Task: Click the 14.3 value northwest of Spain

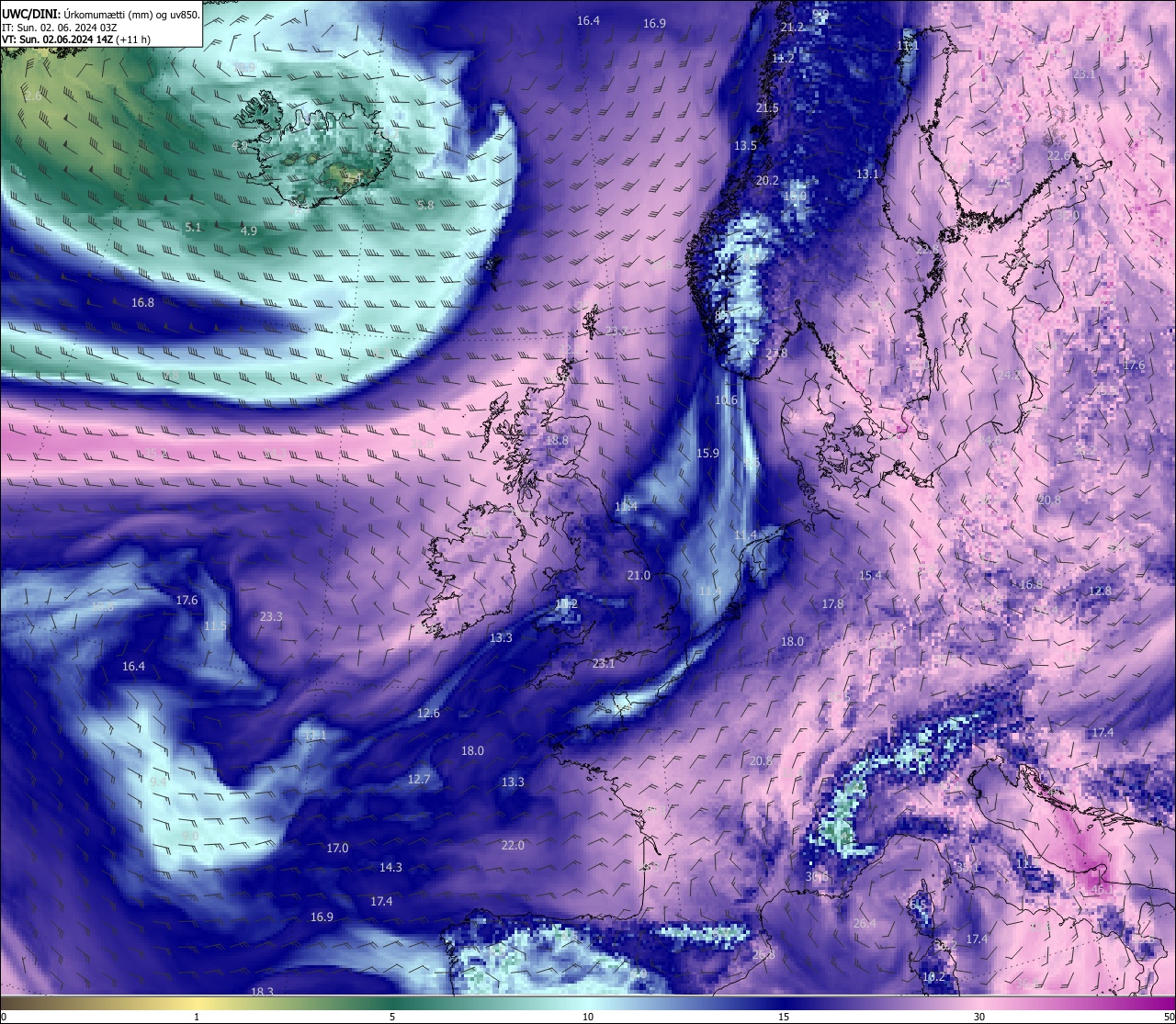Action: click(x=390, y=868)
